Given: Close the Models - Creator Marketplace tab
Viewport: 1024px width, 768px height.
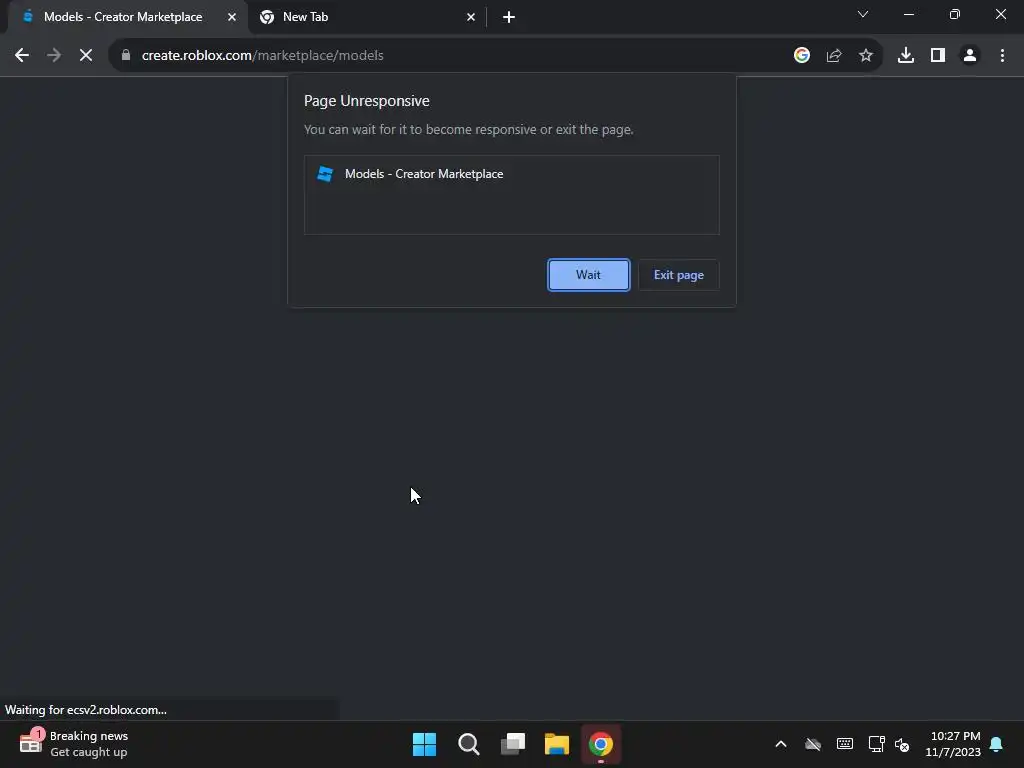Looking at the screenshot, I should point(232,17).
